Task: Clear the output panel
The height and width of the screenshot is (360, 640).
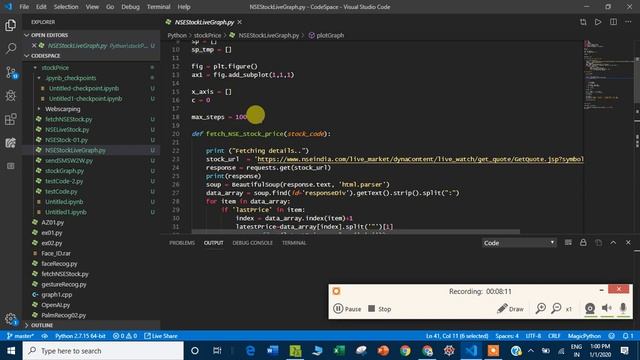Action: [x=568, y=242]
